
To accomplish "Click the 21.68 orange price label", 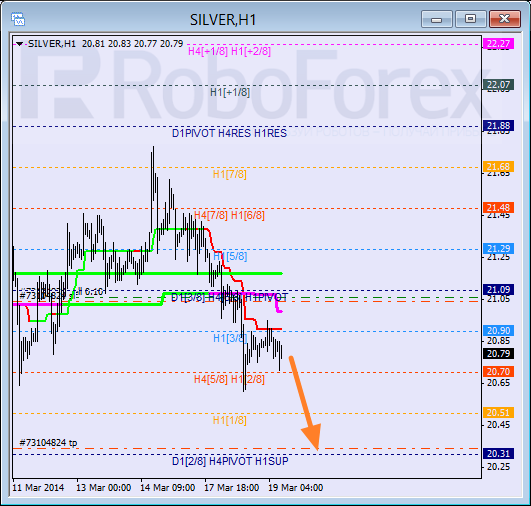I will tap(498, 167).
